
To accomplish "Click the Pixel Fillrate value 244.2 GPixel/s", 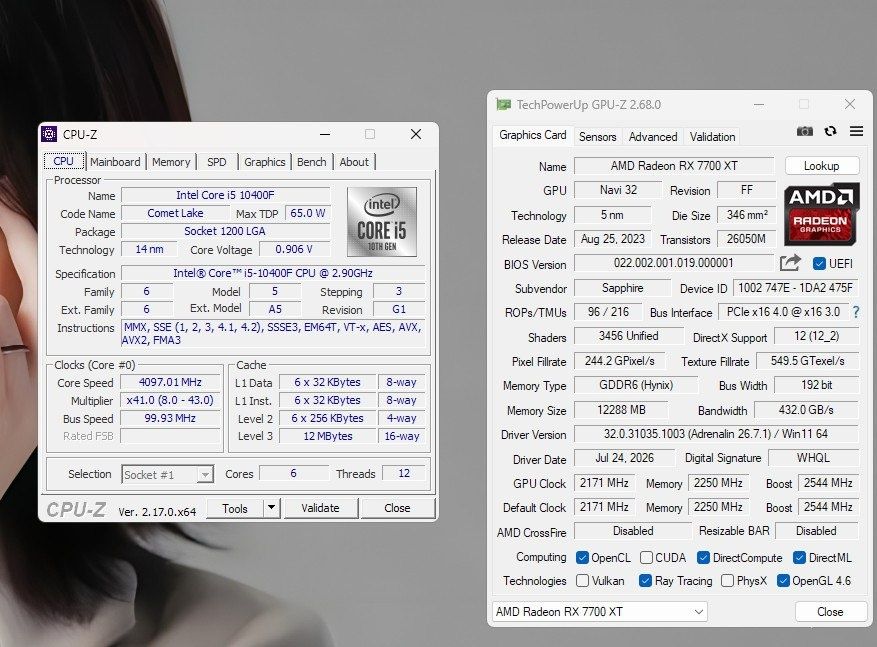I will (620, 361).
